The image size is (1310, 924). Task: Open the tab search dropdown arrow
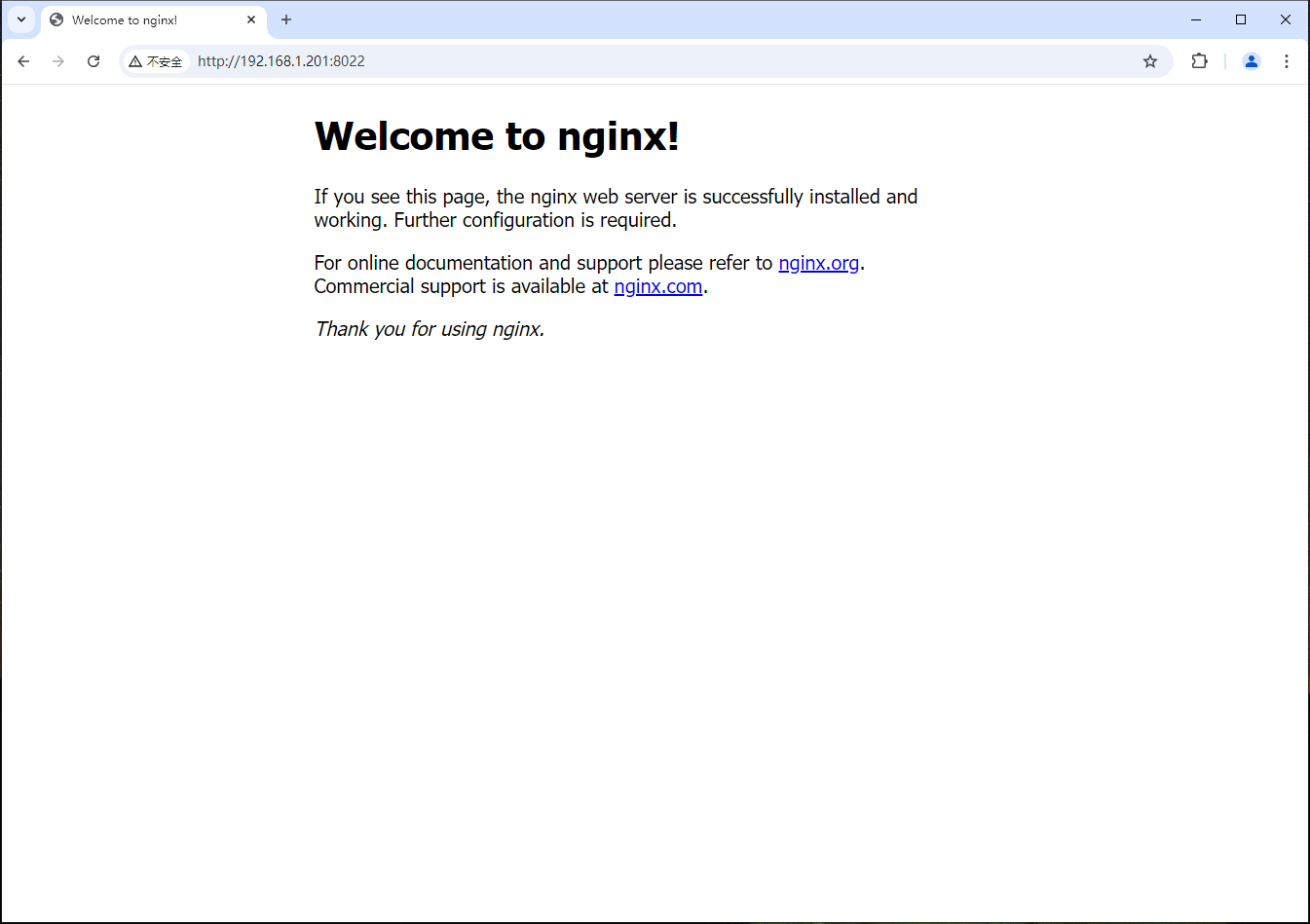21,19
